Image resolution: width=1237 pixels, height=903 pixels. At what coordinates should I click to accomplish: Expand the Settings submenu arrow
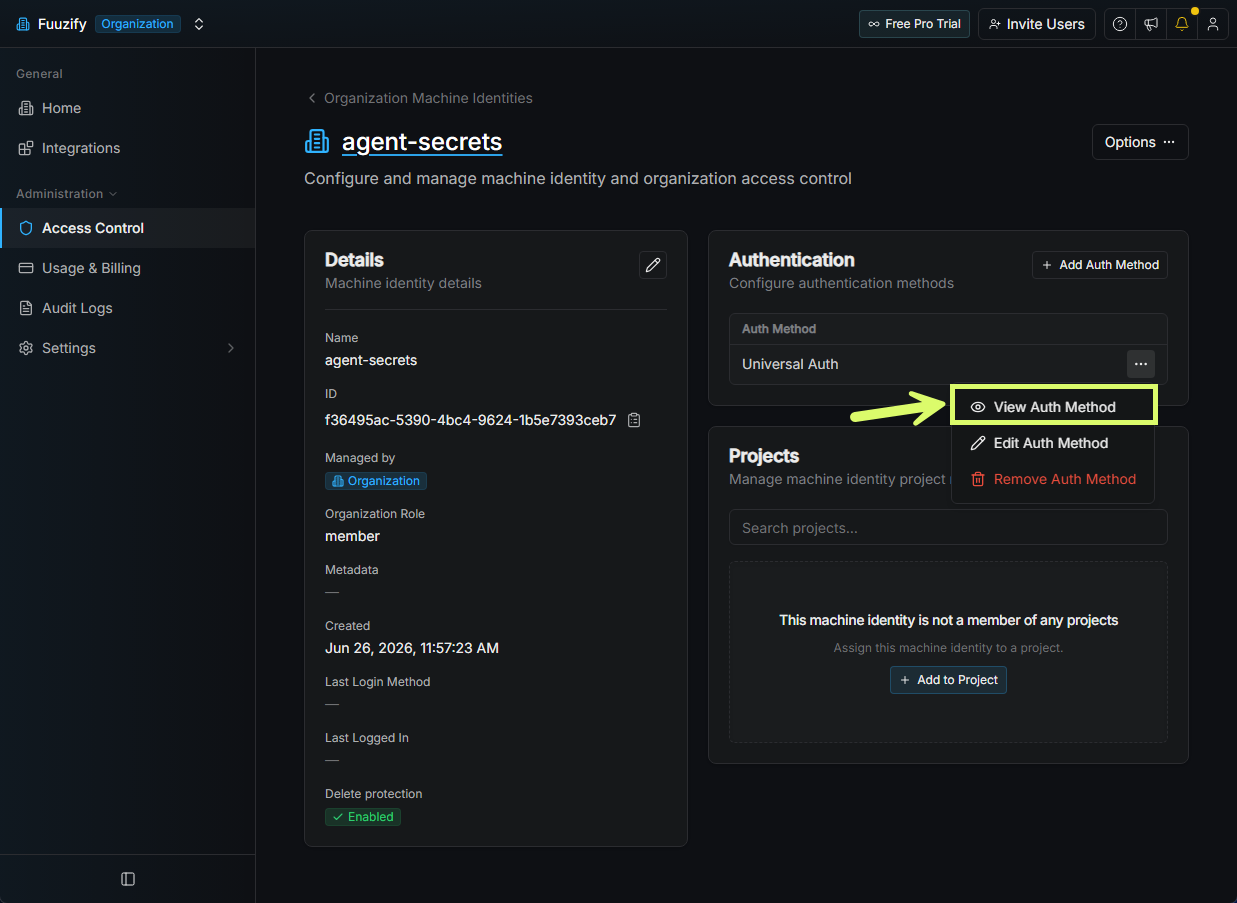[x=231, y=348]
